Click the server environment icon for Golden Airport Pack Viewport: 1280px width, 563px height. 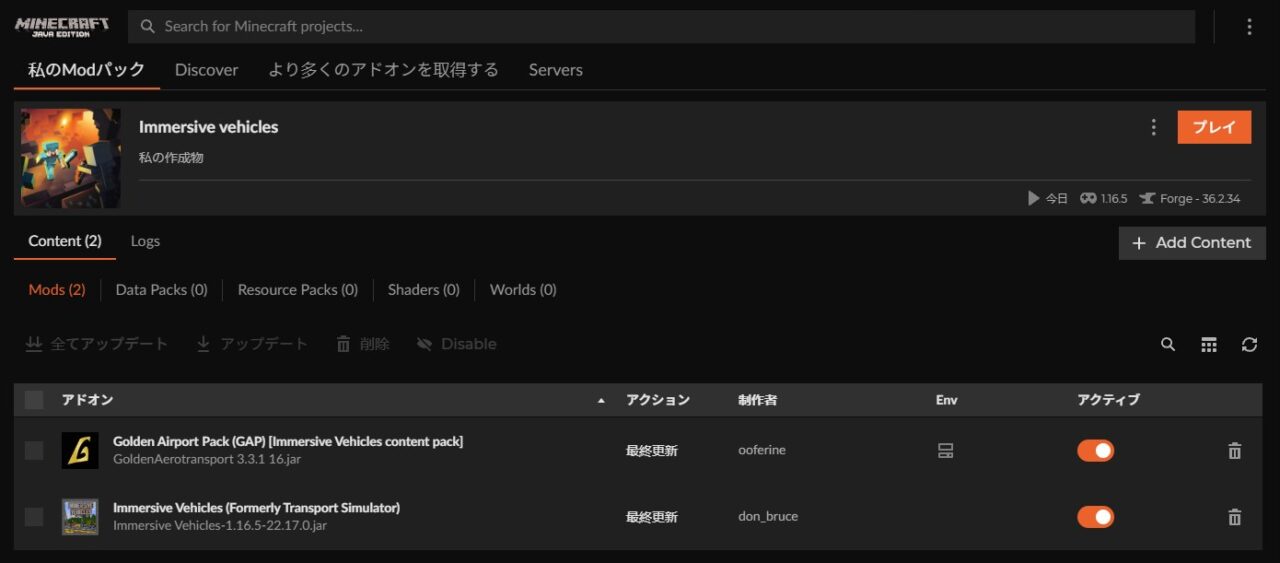[x=945, y=451]
